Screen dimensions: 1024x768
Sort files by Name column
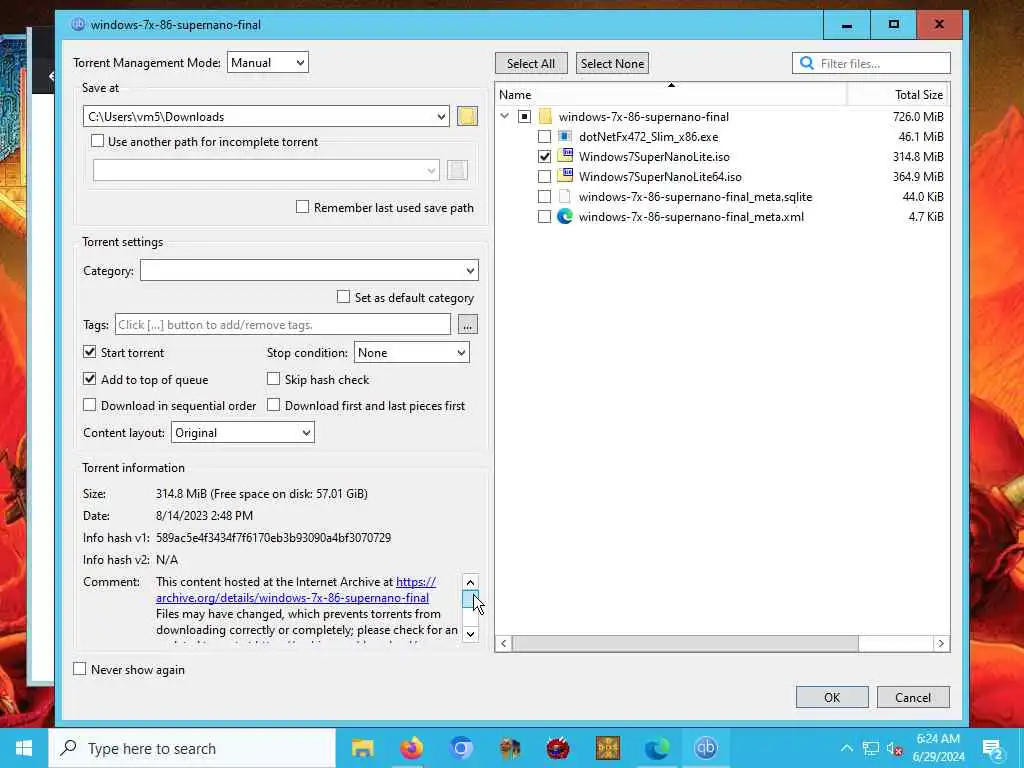pyautogui.click(x=671, y=95)
